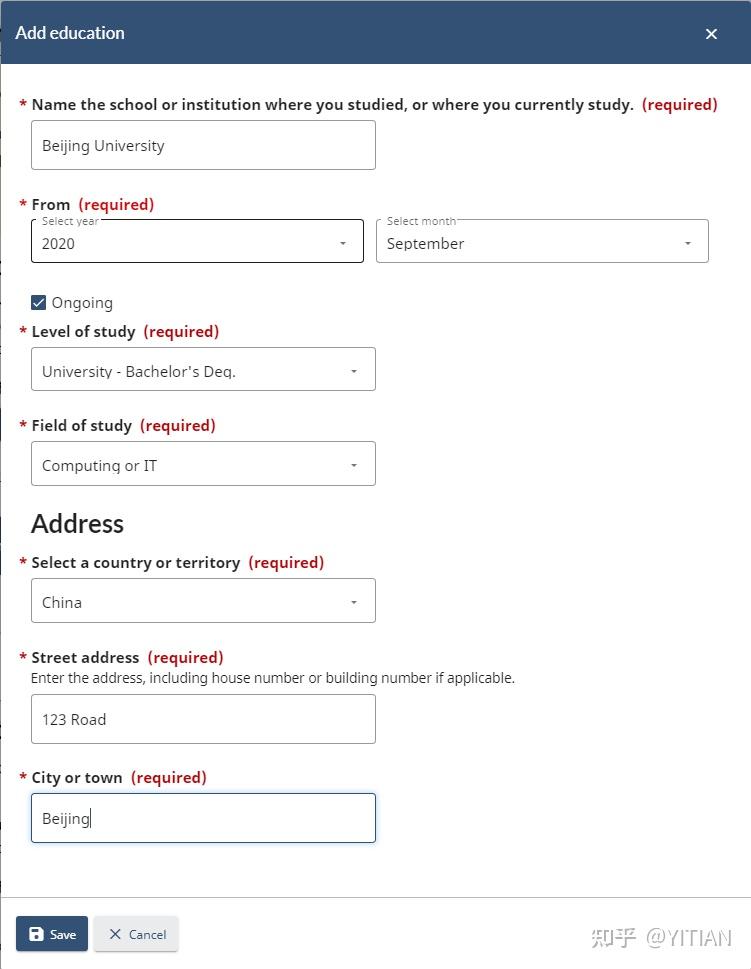The width and height of the screenshot is (751, 969).
Task: Click the school name input field
Action: pos(203,145)
